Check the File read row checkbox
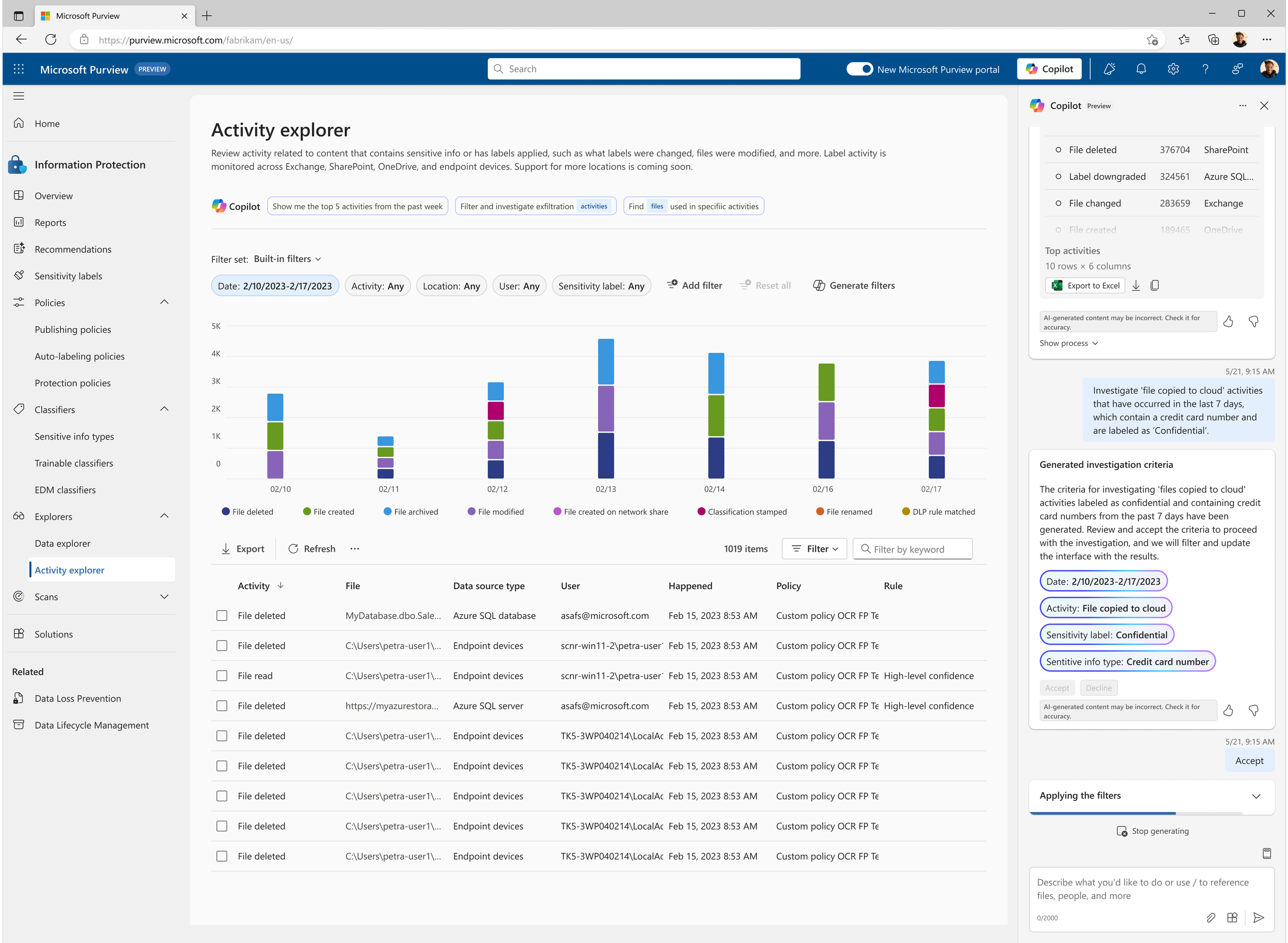Image resolution: width=1288 pixels, height=943 pixels. 222,676
